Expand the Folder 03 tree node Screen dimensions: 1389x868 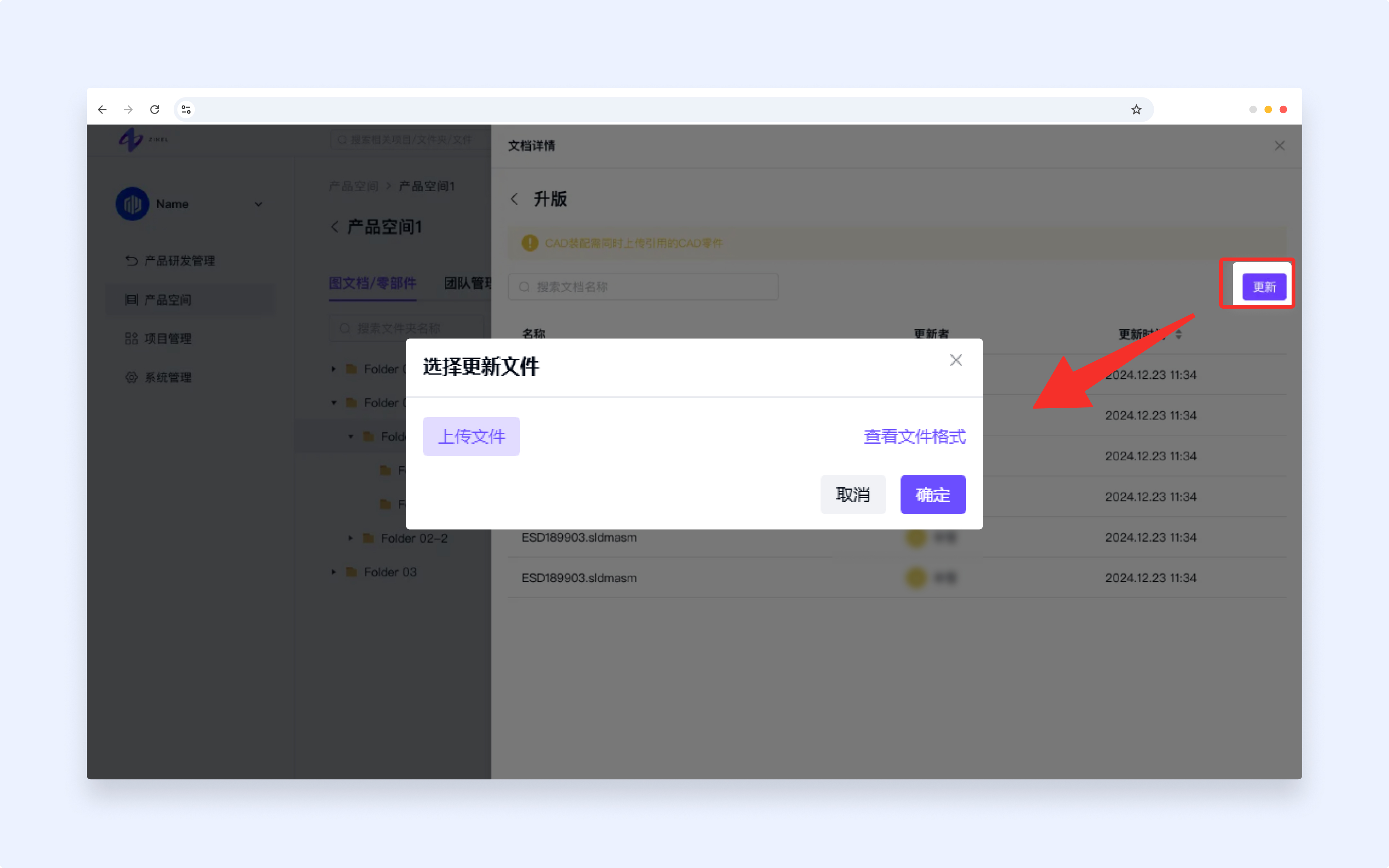click(333, 572)
